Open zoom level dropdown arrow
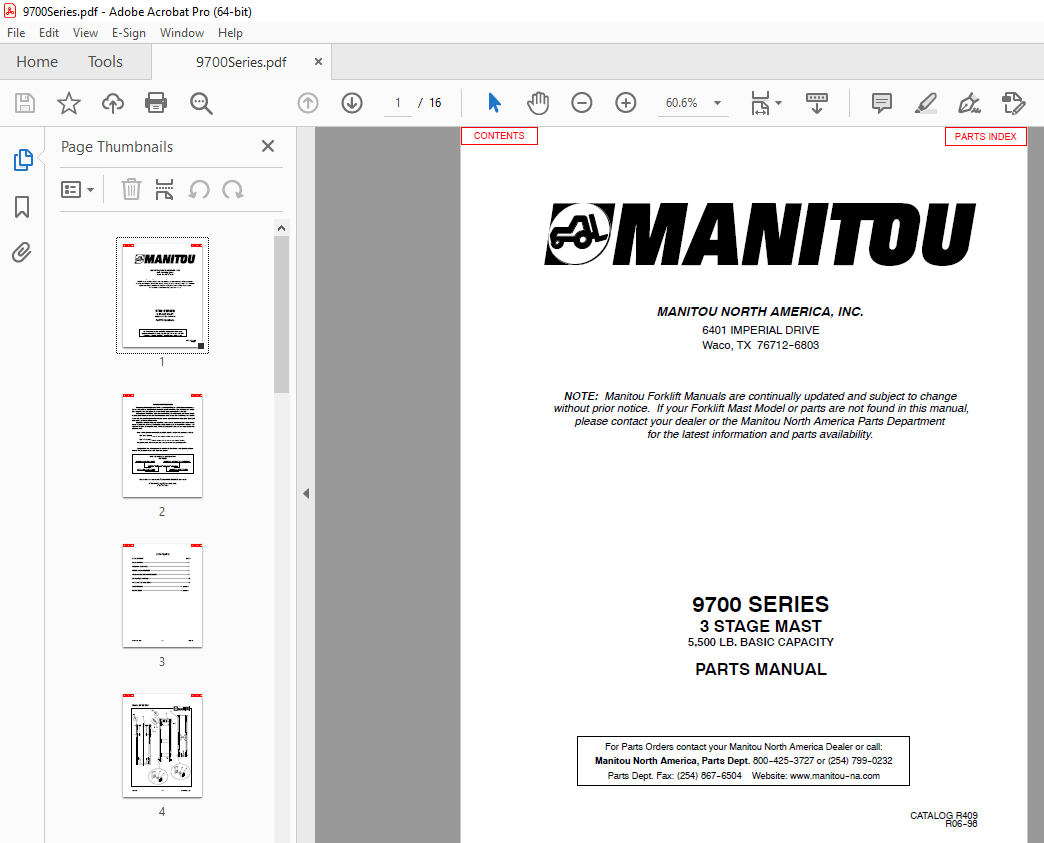Image resolution: width=1044 pixels, height=843 pixels. [717, 103]
